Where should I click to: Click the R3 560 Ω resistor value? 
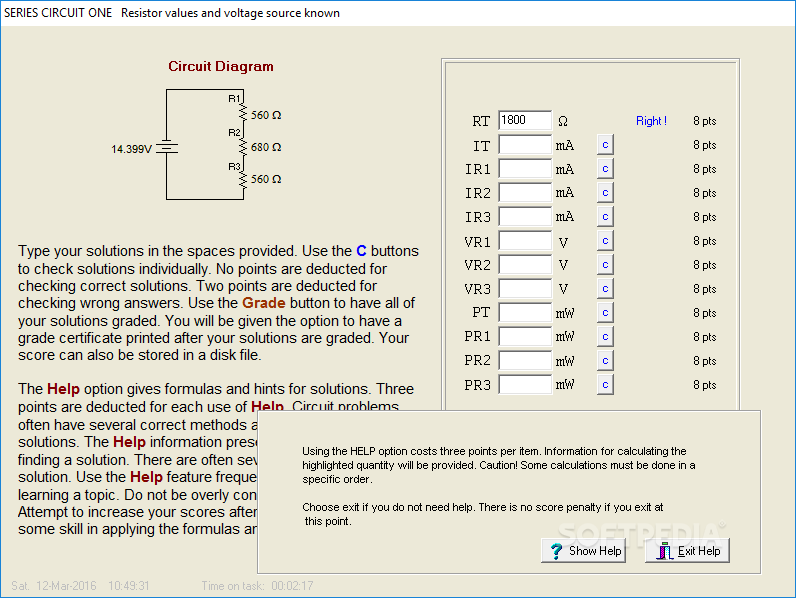[x=266, y=179]
